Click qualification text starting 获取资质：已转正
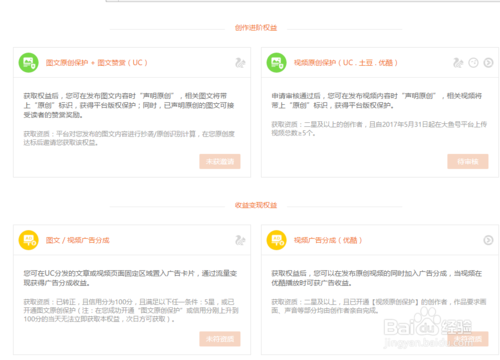 [131, 310]
